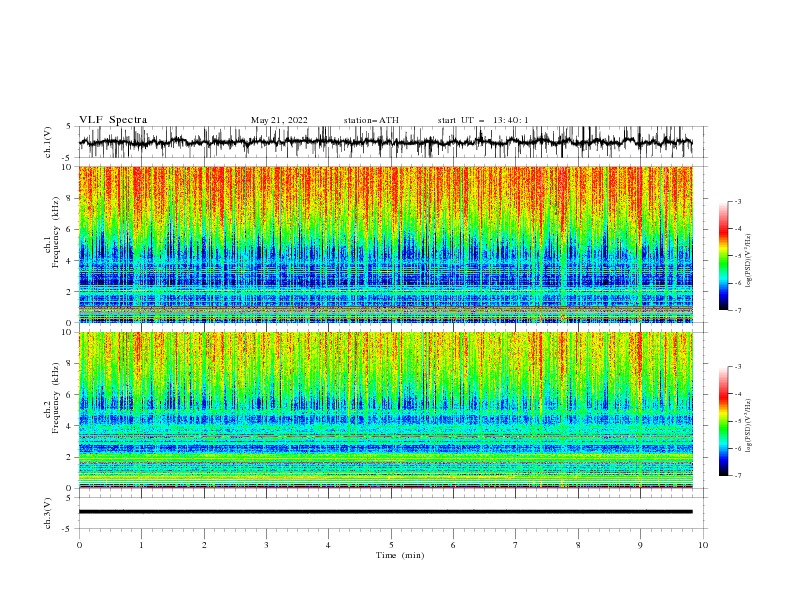Click time axis tick label "7"
792x612 pixels.
(x=516, y=545)
